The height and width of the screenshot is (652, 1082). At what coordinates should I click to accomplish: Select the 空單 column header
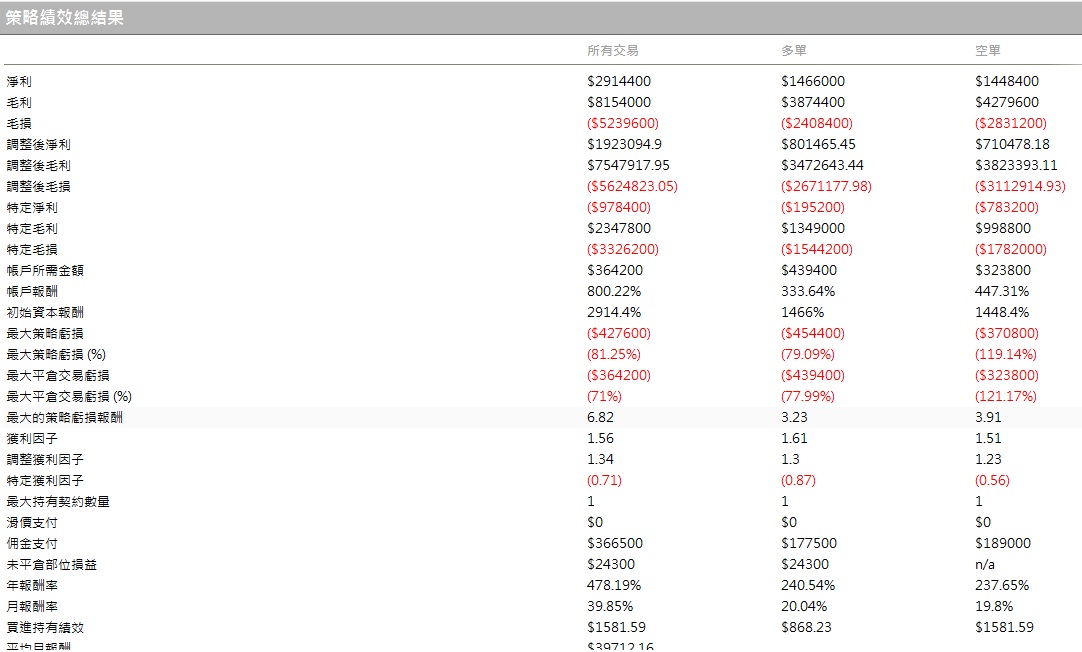tap(987, 50)
